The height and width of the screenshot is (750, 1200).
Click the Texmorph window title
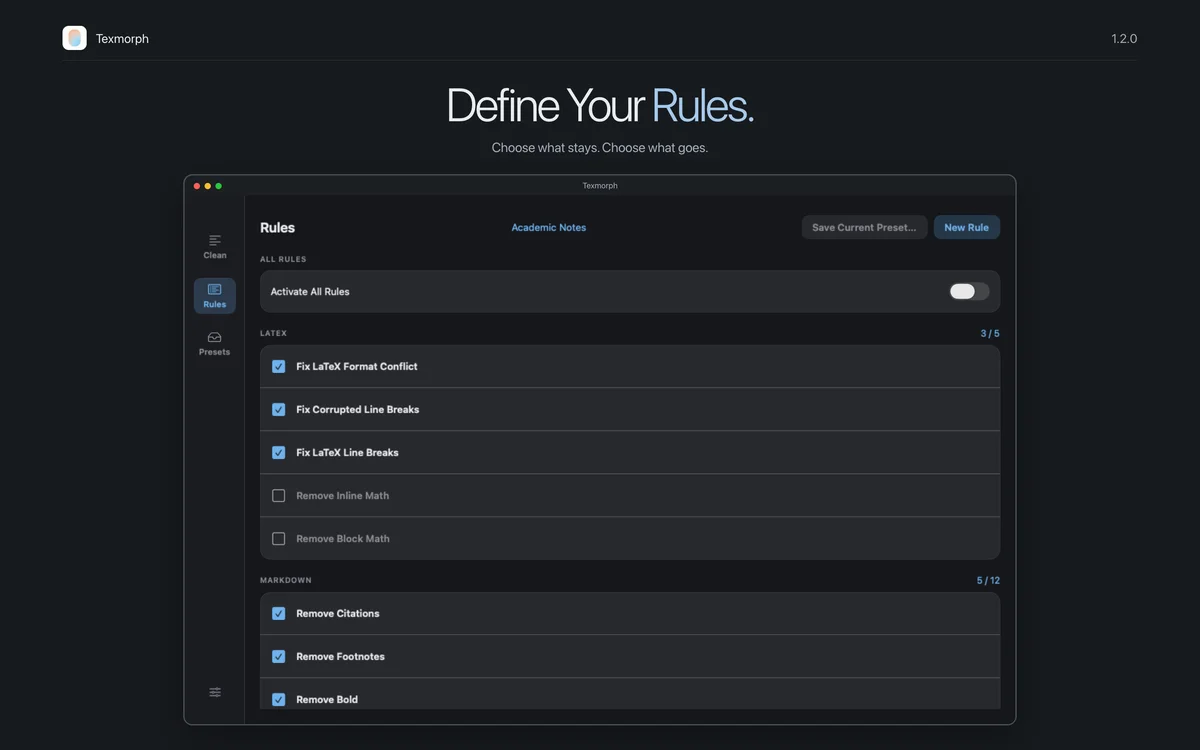[x=600, y=185]
